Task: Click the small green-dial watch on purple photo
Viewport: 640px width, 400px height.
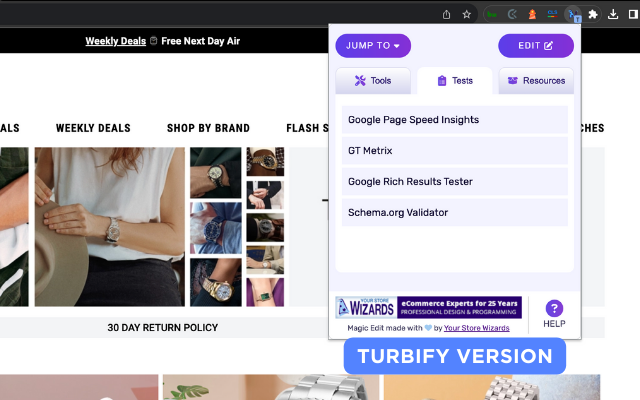Action: click(x=265, y=292)
